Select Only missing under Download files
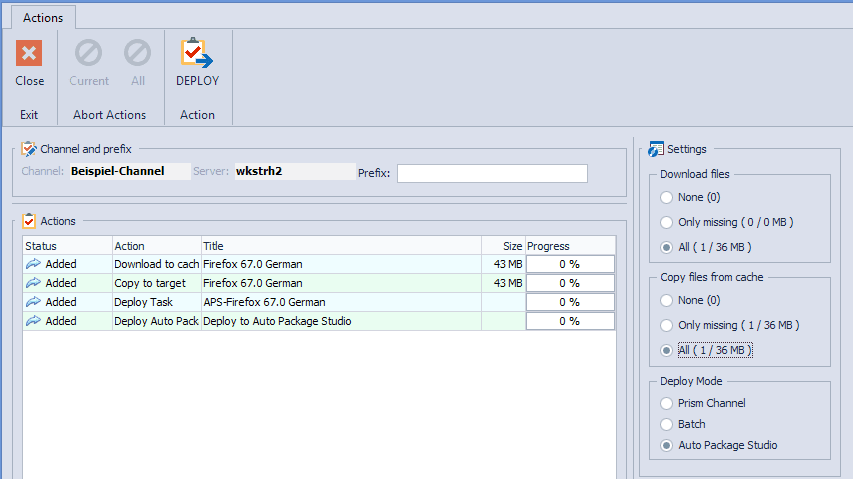 pyautogui.click(x=667, y=222)
